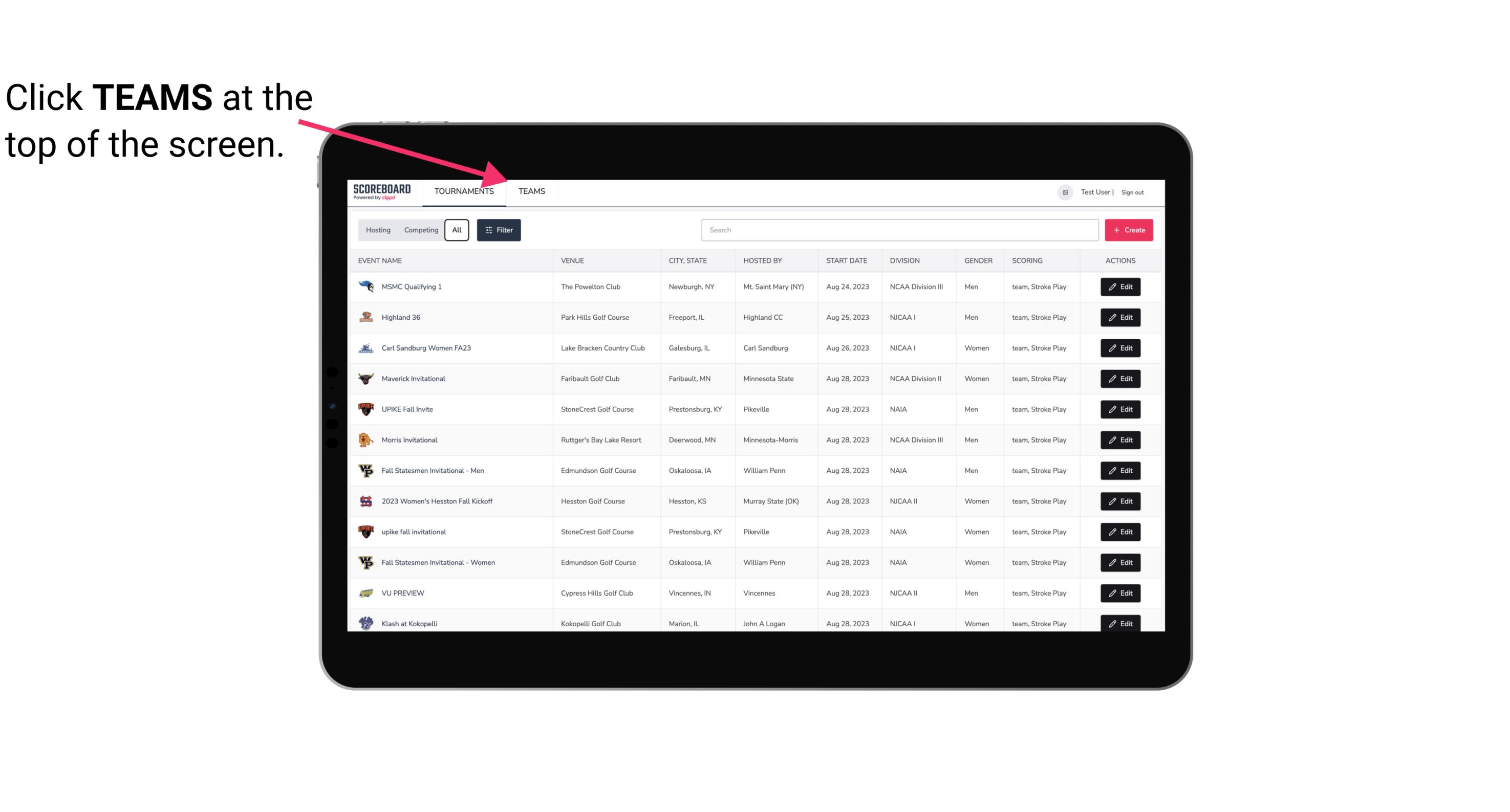Click the Edit icon for Klash at Kokopelli
Image resolution: width=1510 pixels, height=812 pixels.
(x=1121, y=623)
